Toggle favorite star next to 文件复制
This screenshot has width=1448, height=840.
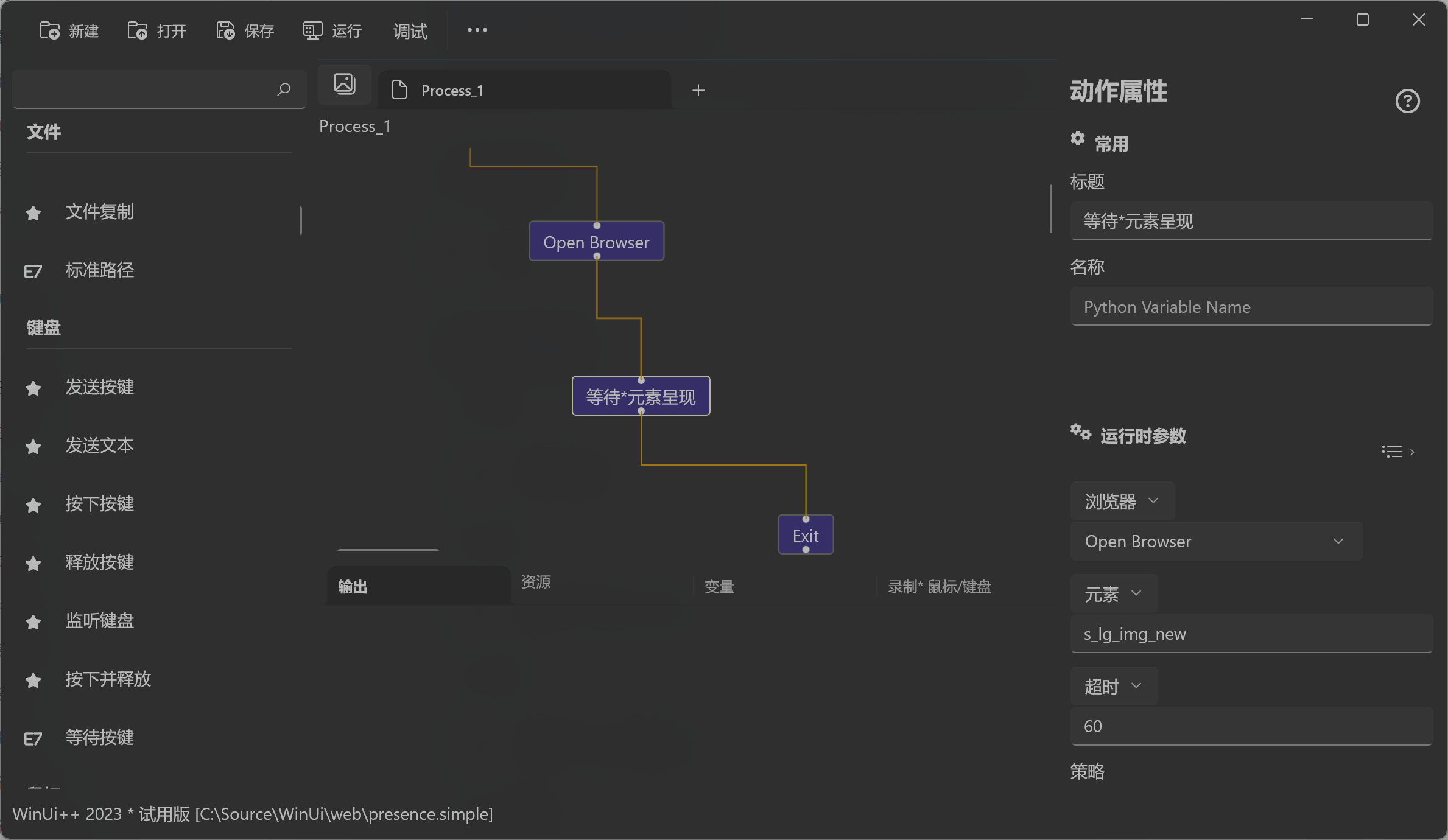pyautogui.click(x=33, y=213)
